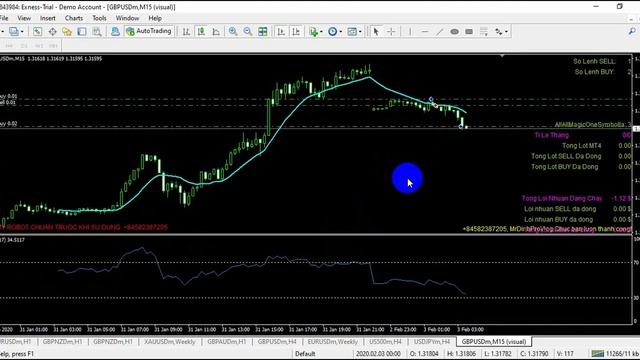Click the 'Ti Le Thang' label
Screen dimensions: 640x360
click(551, 135)
